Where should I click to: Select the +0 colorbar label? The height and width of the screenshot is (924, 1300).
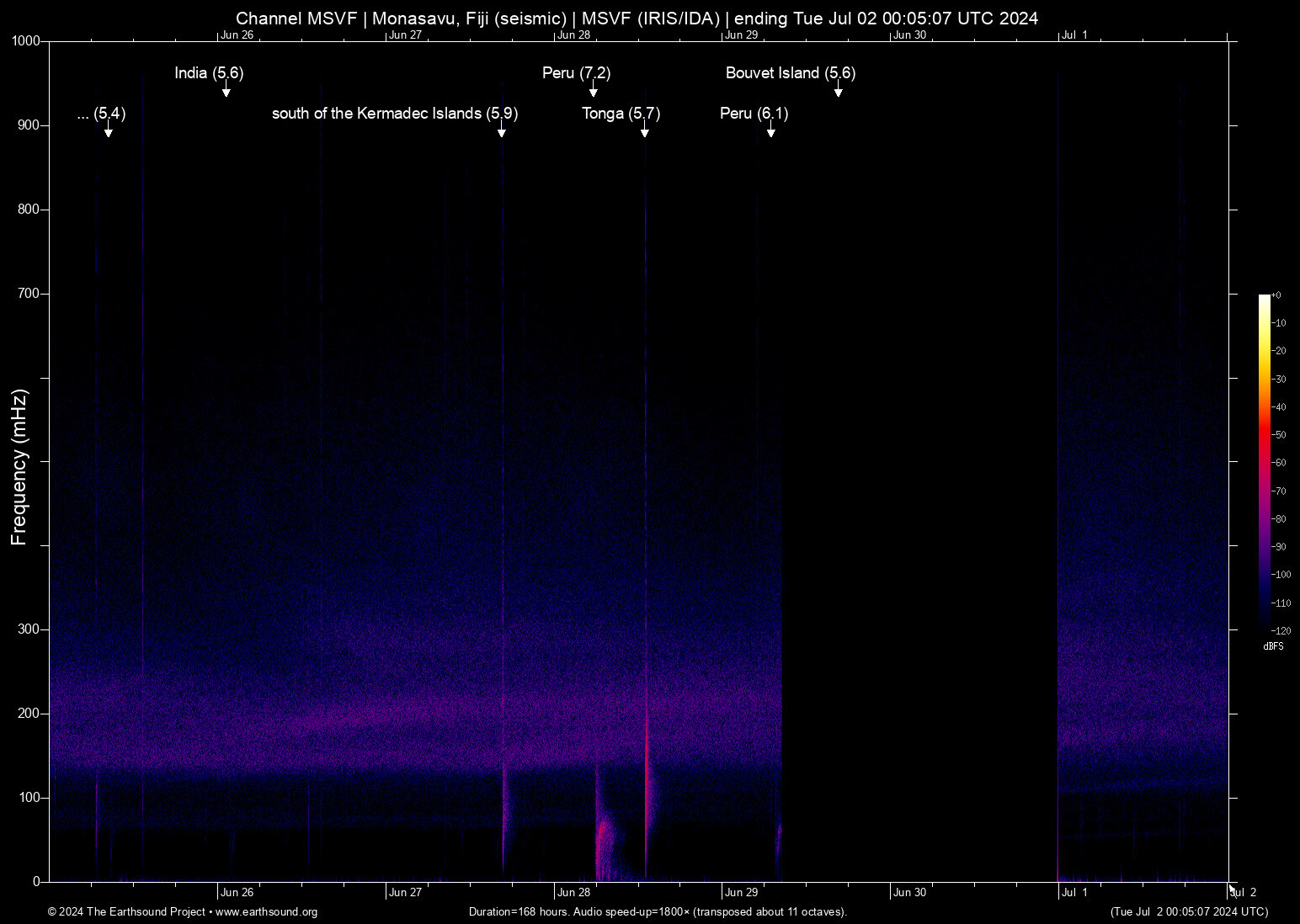(1276, 295)
